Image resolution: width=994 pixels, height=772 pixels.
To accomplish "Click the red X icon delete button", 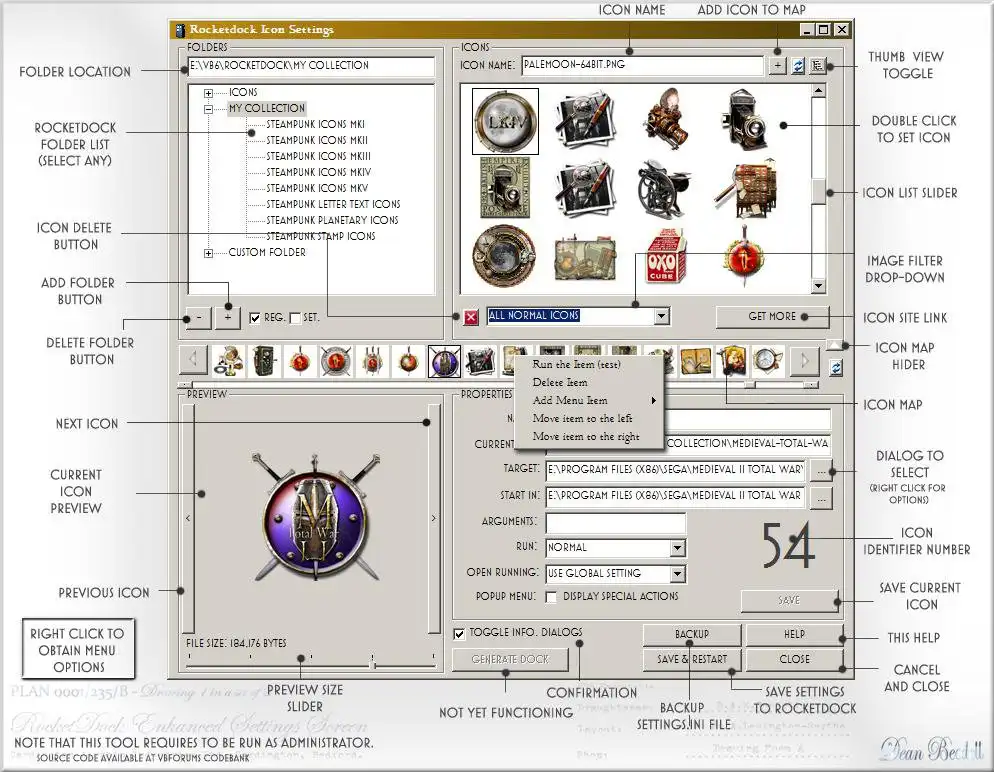I will point(470,317).
